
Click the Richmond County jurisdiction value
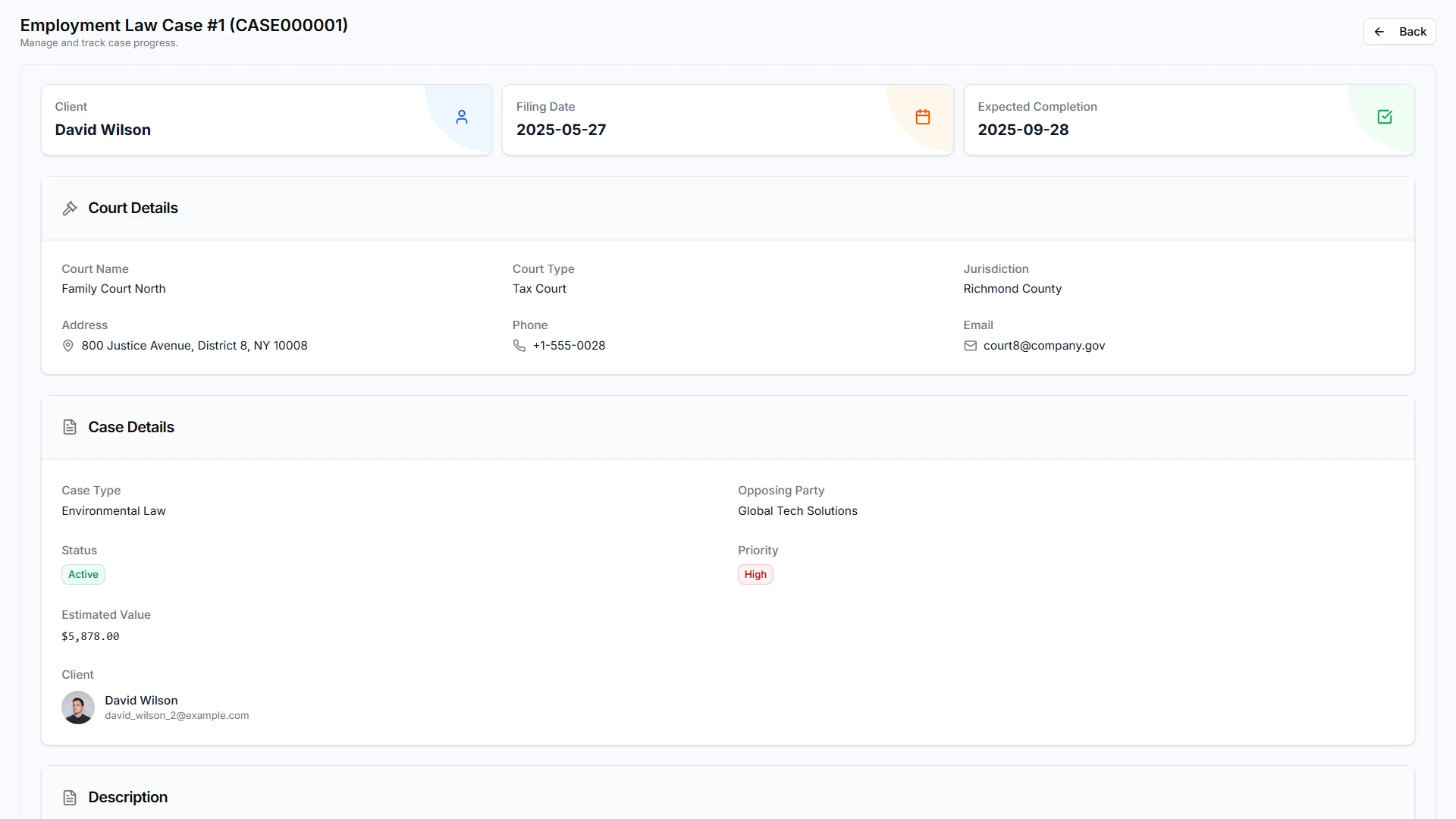tap(1012, 289)
